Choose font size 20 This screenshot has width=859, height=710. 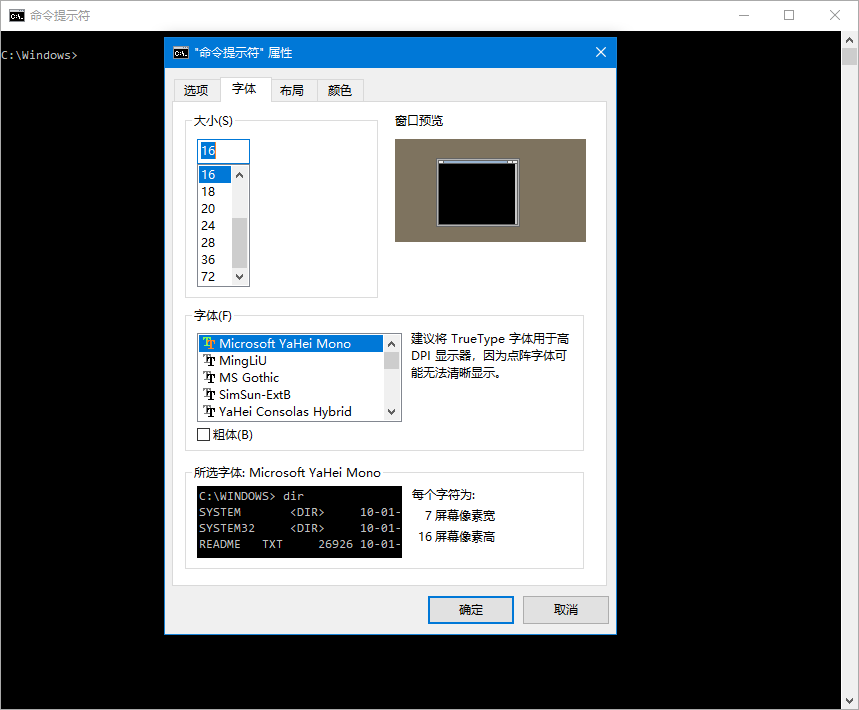214,209
